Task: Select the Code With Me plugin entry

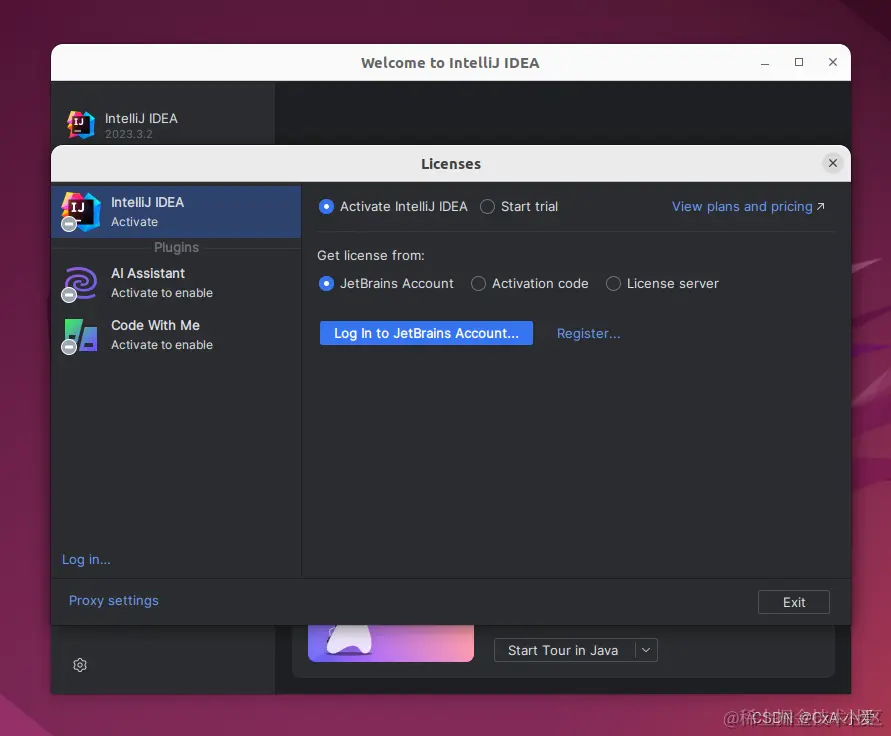Action: tap(176, 335)
